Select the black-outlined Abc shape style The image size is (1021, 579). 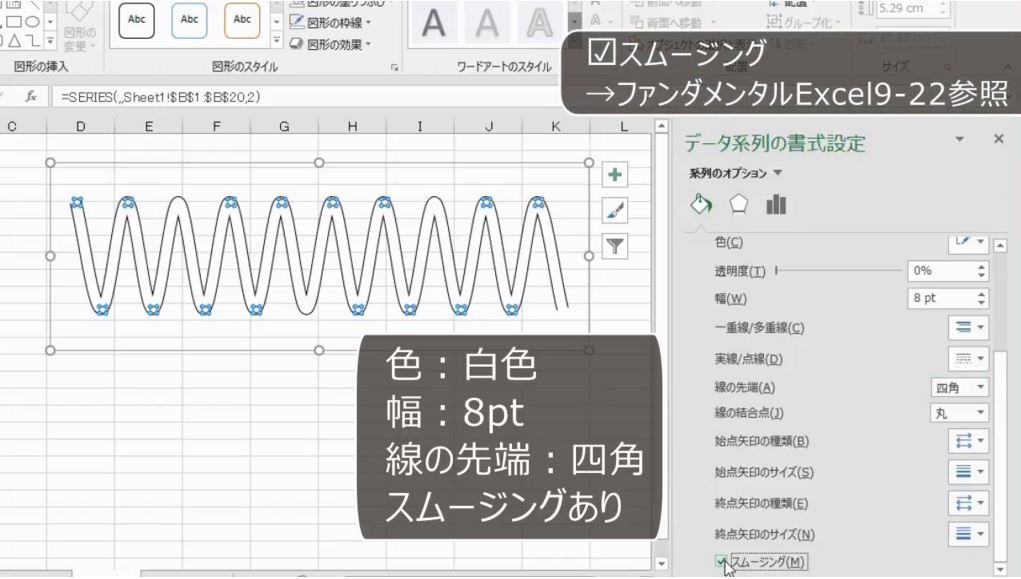click(137, 20)
